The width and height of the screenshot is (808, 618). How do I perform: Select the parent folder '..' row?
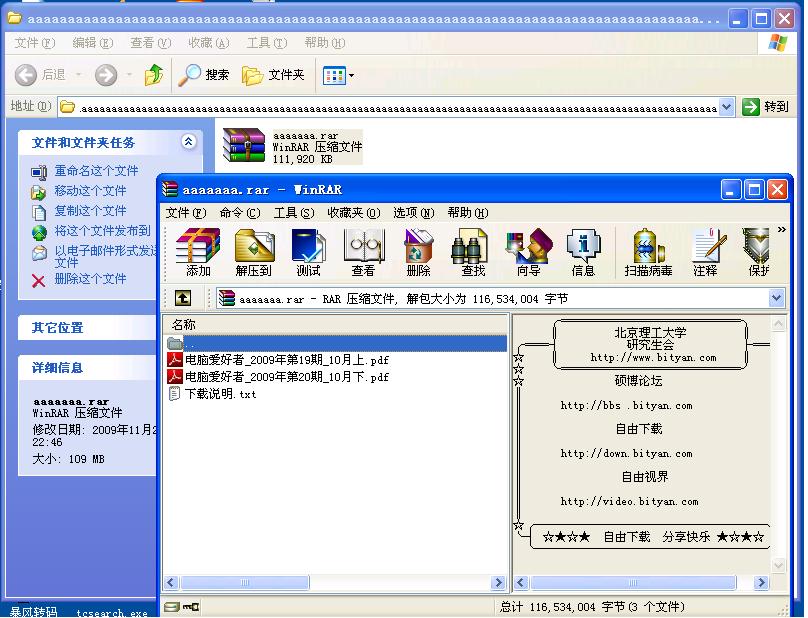tap(336, 343)
